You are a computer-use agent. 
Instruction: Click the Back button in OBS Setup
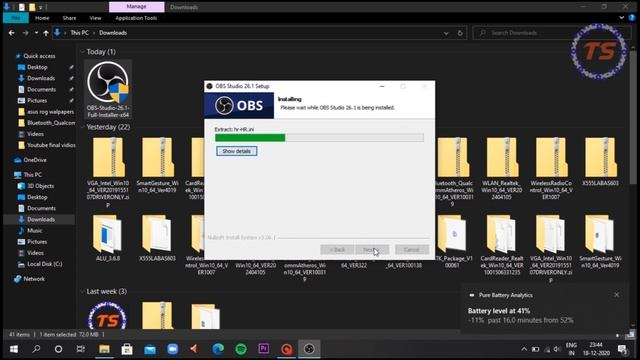(337, 249)
